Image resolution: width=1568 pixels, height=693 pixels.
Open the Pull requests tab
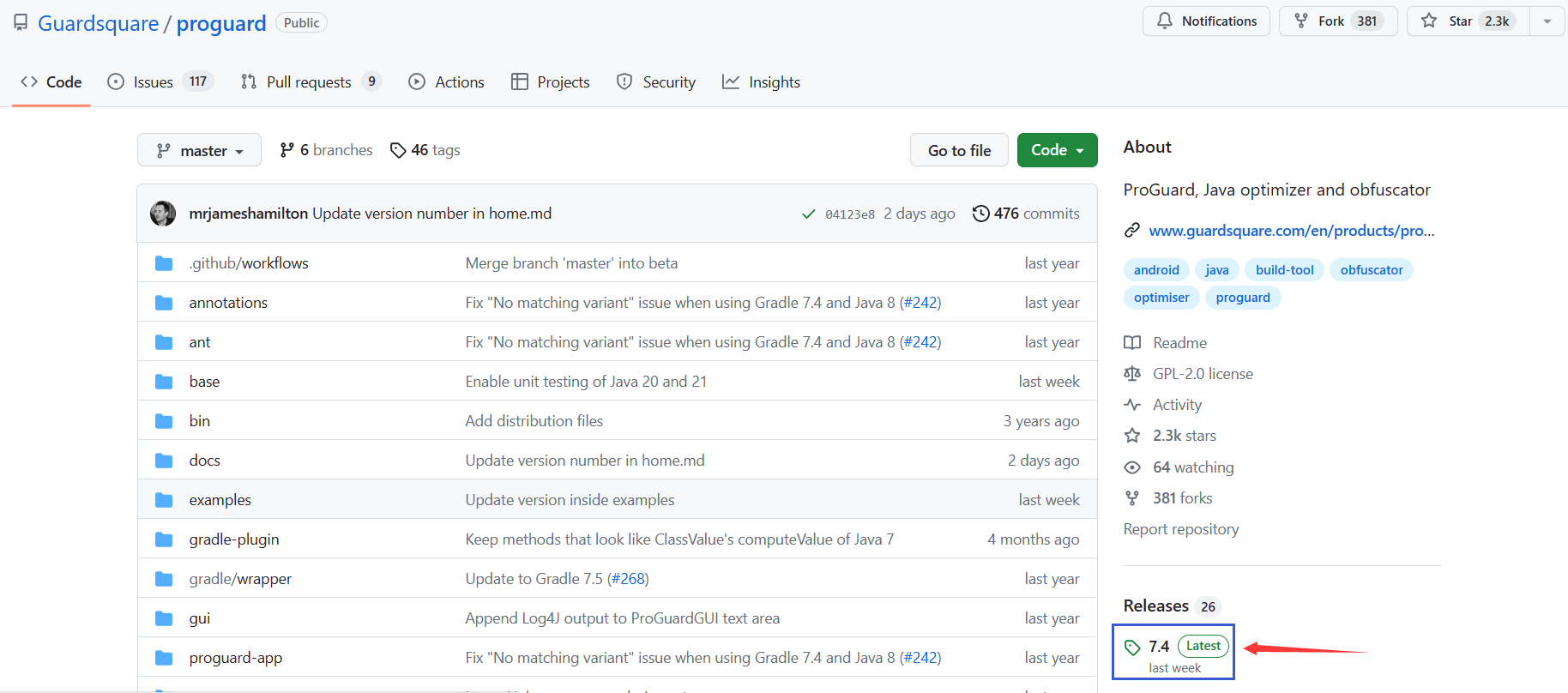(311, 82)
